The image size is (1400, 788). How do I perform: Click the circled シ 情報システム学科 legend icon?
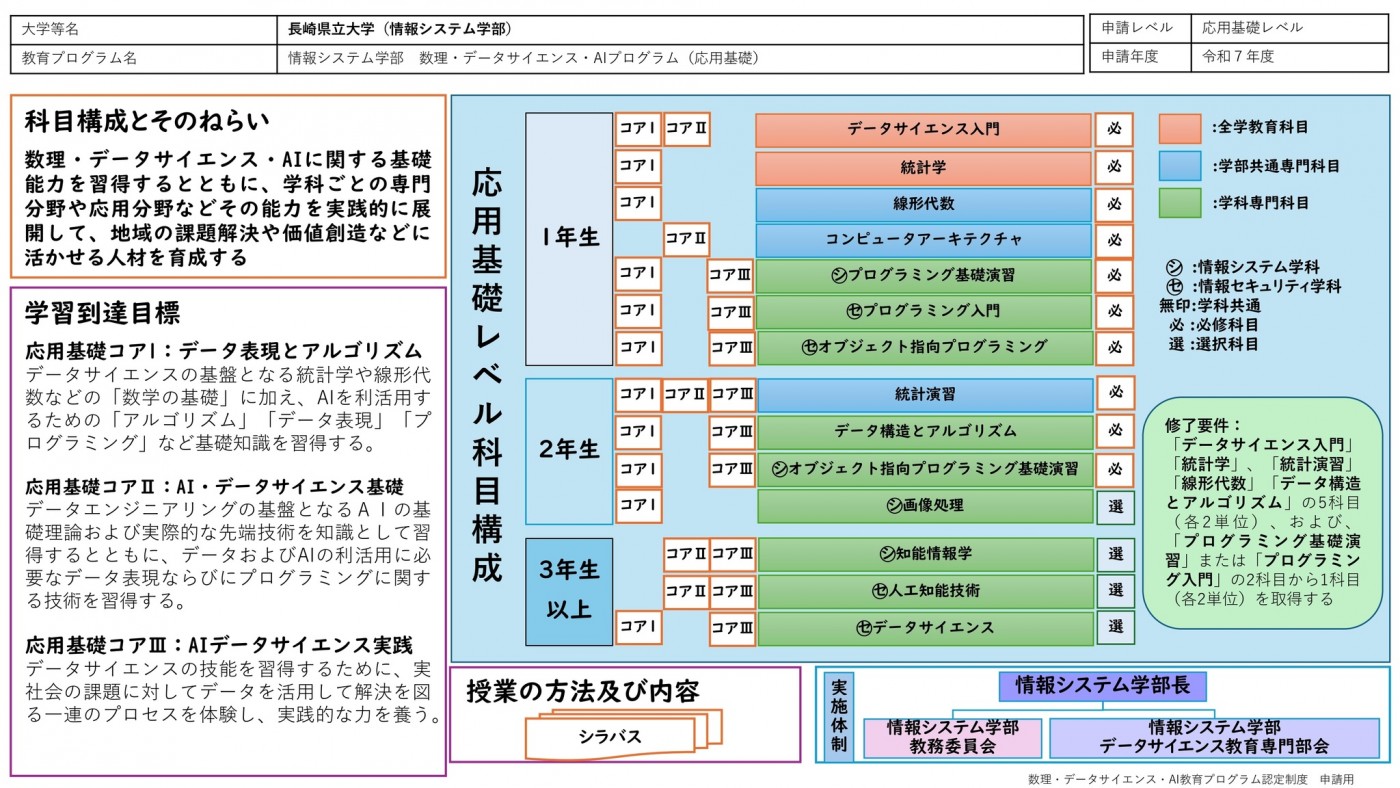(1175, 267)
